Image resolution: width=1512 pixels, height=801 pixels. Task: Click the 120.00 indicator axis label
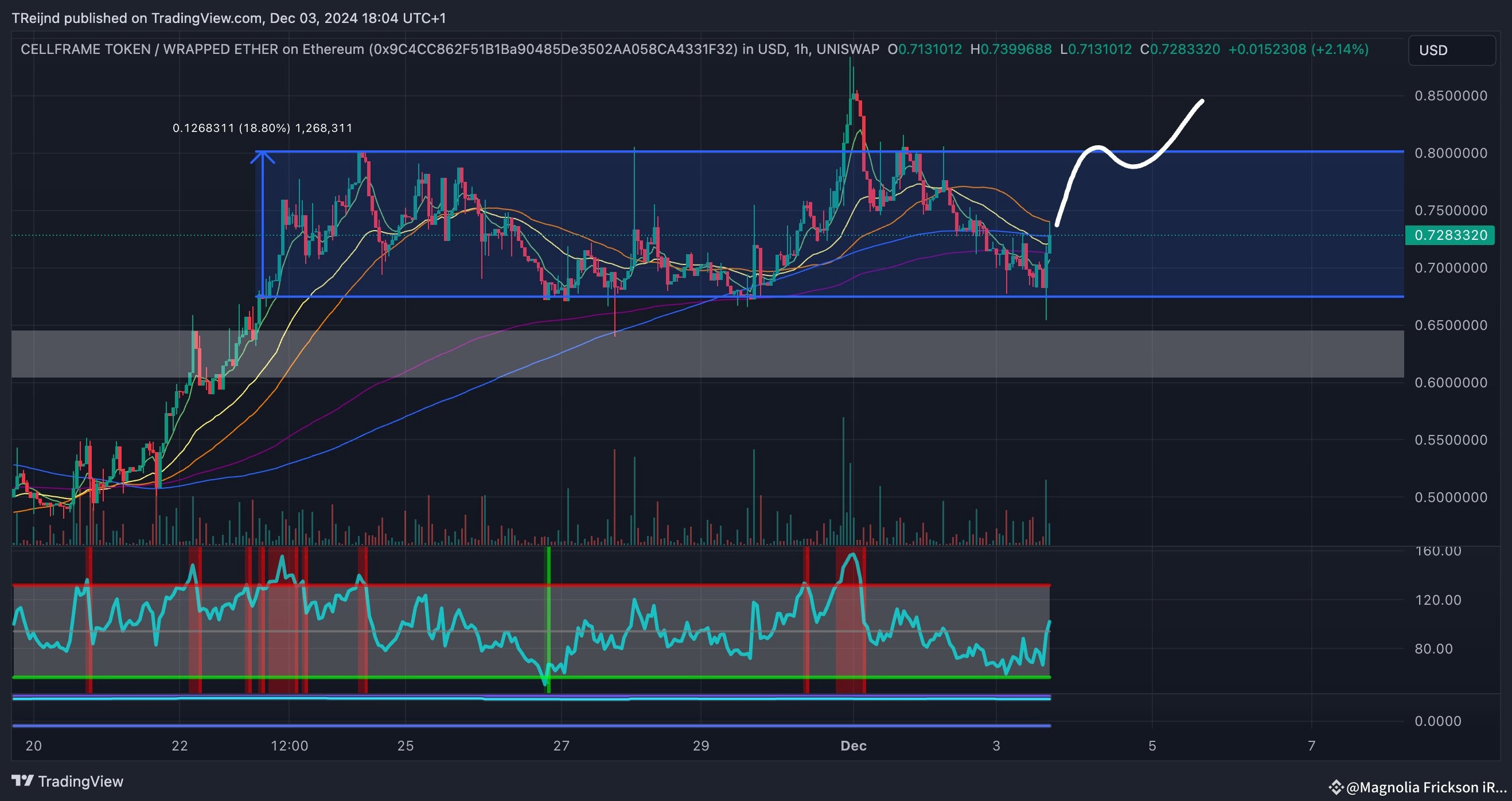[1438, 600]
